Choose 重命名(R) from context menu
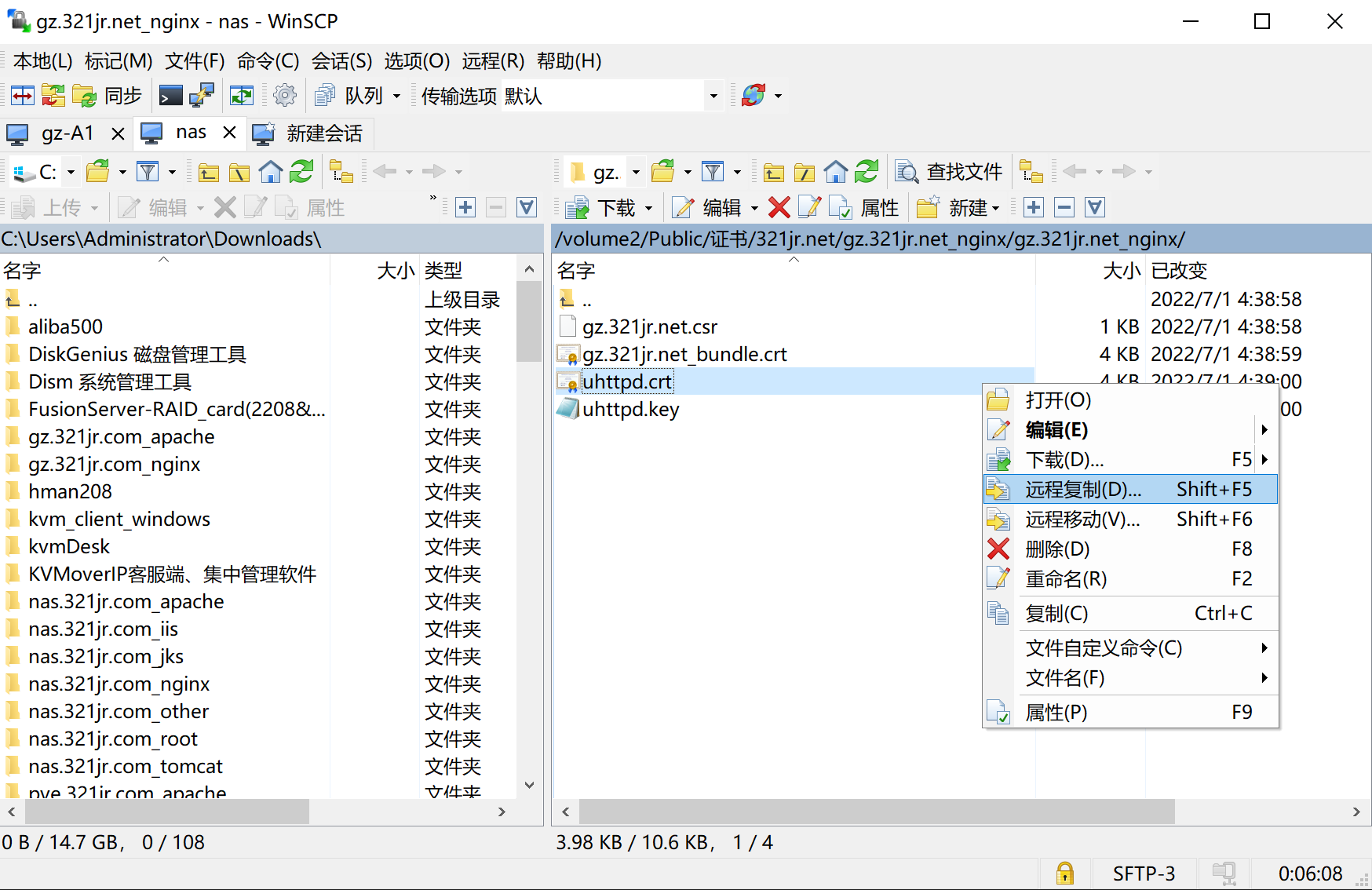This screenshot has height=890, width=1372. coord(1130,578)
